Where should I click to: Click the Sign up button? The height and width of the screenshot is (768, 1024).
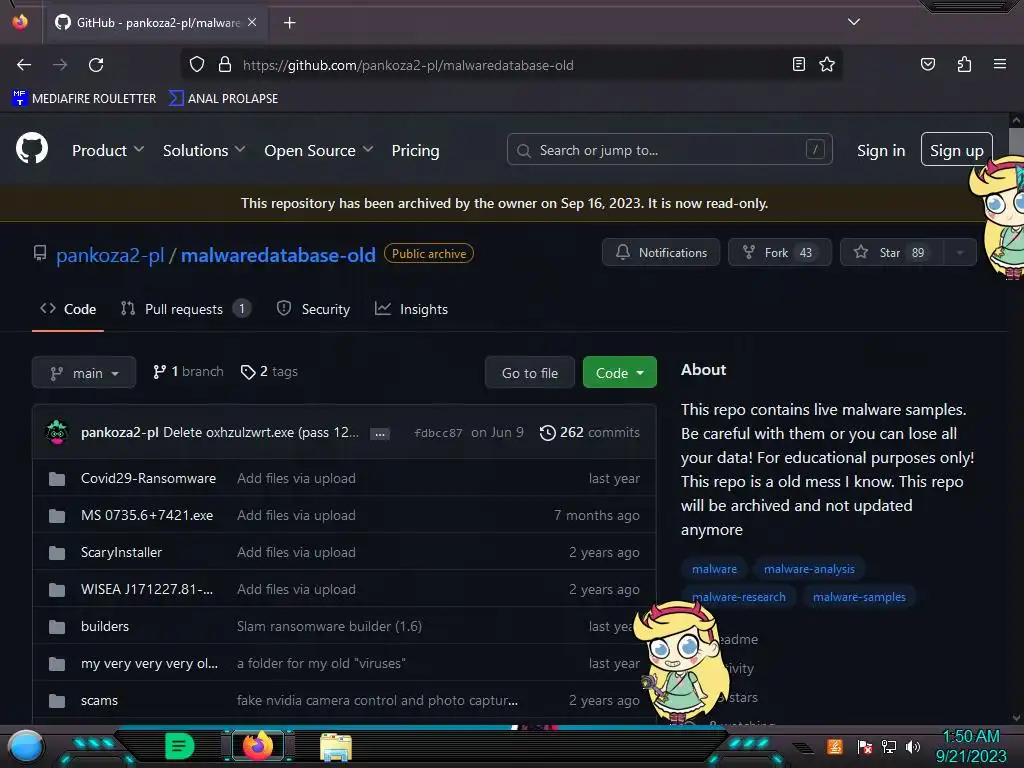click(956, 150)
